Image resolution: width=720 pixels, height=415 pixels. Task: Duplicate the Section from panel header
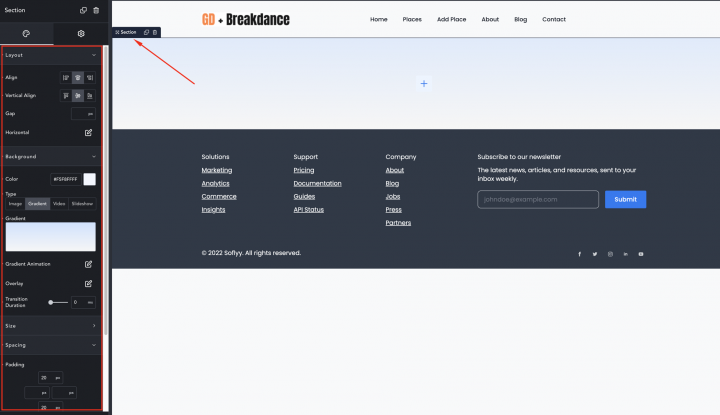point(82,10)
